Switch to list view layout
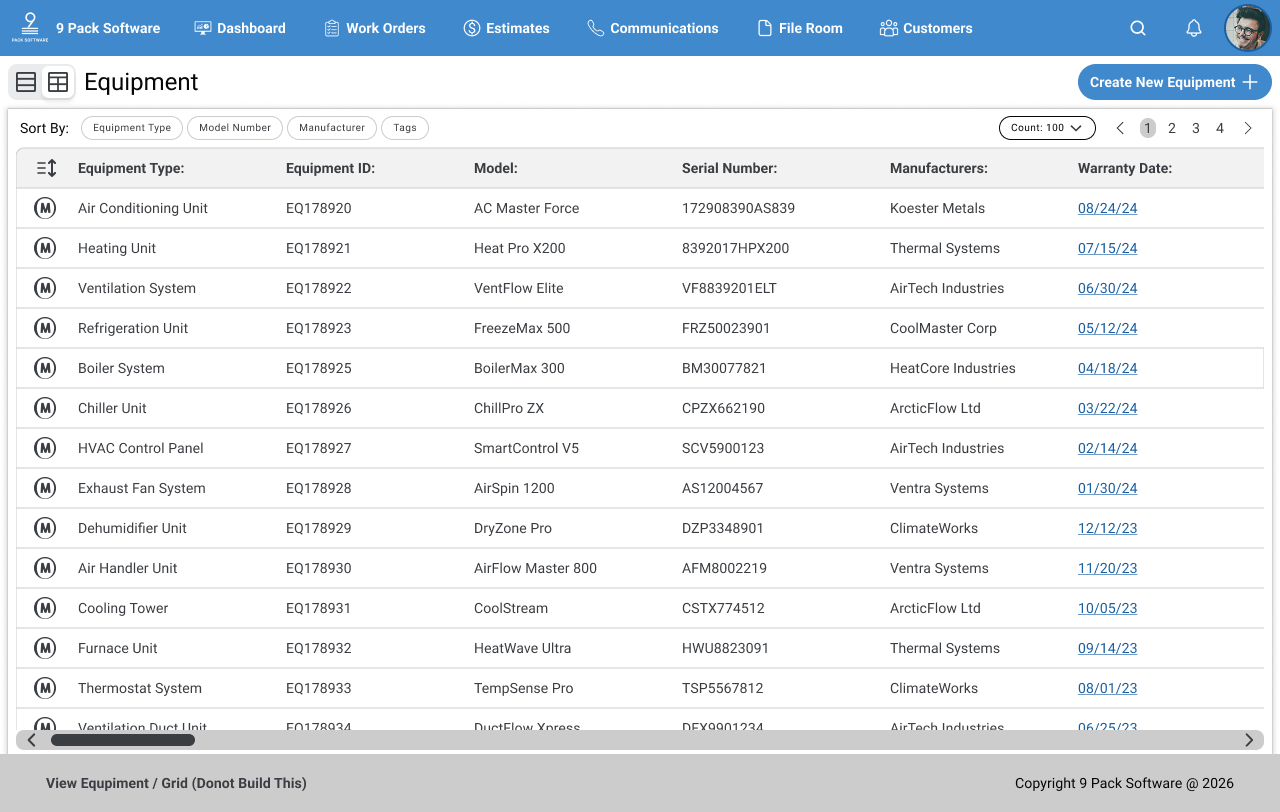The image size is (1280, 812). [26, 82]
